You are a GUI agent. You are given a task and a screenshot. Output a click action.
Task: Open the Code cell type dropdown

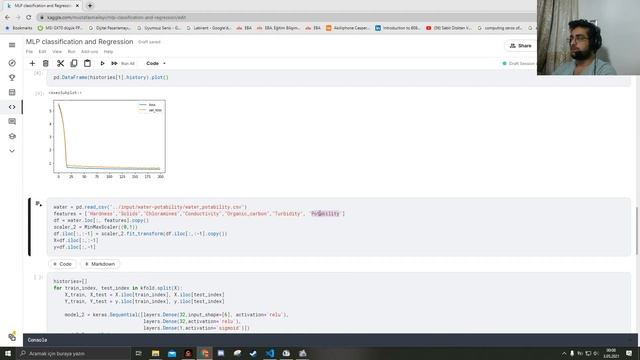(156, 63)
